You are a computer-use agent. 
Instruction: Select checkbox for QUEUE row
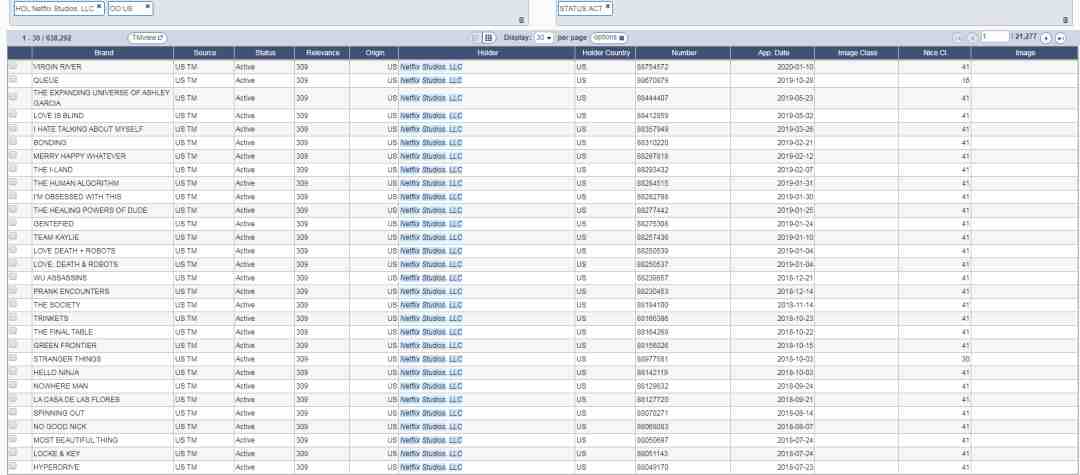pos(12,80)
